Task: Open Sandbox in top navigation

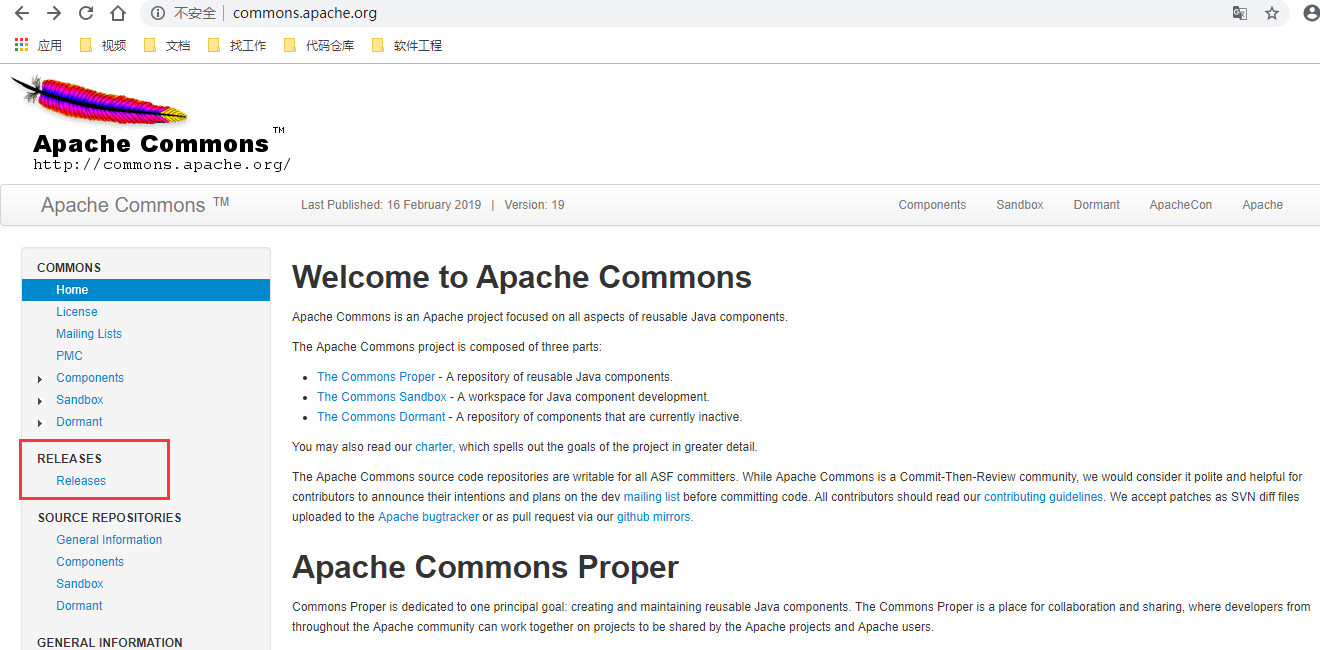Action: (x=1020, y=205)
